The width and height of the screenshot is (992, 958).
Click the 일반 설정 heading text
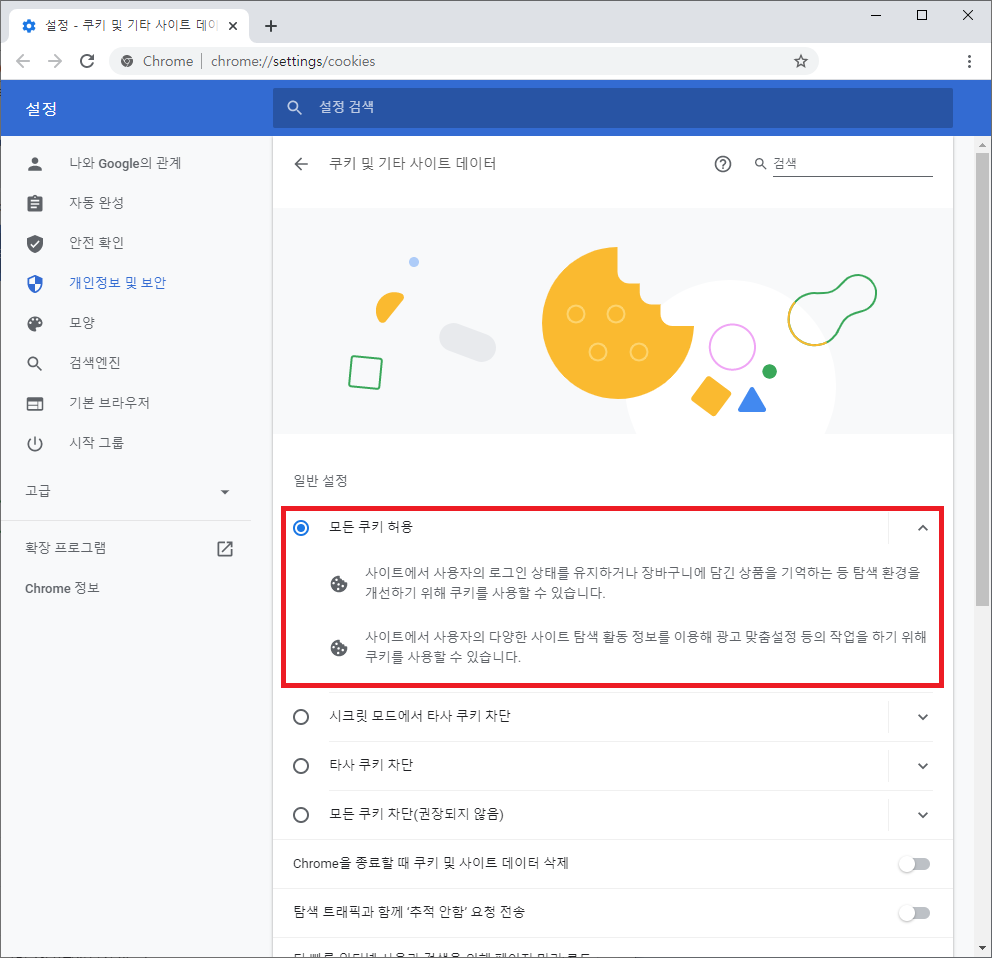tap(320, 481)
